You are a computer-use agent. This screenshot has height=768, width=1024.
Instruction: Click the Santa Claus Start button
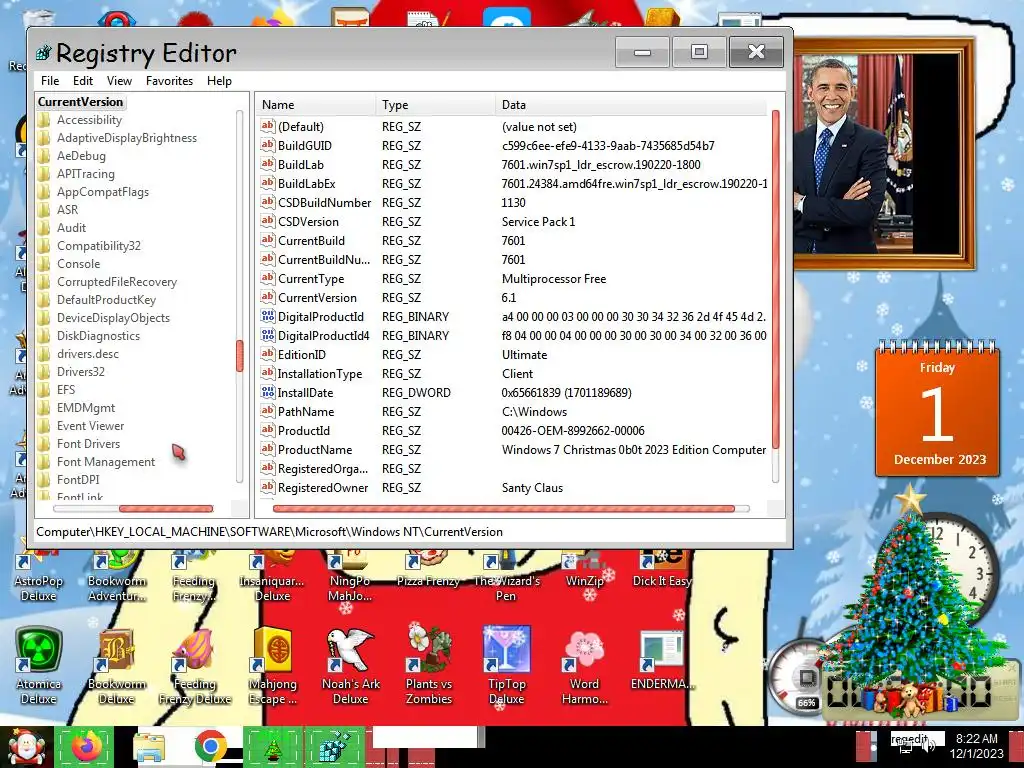[x=26, y=747]
